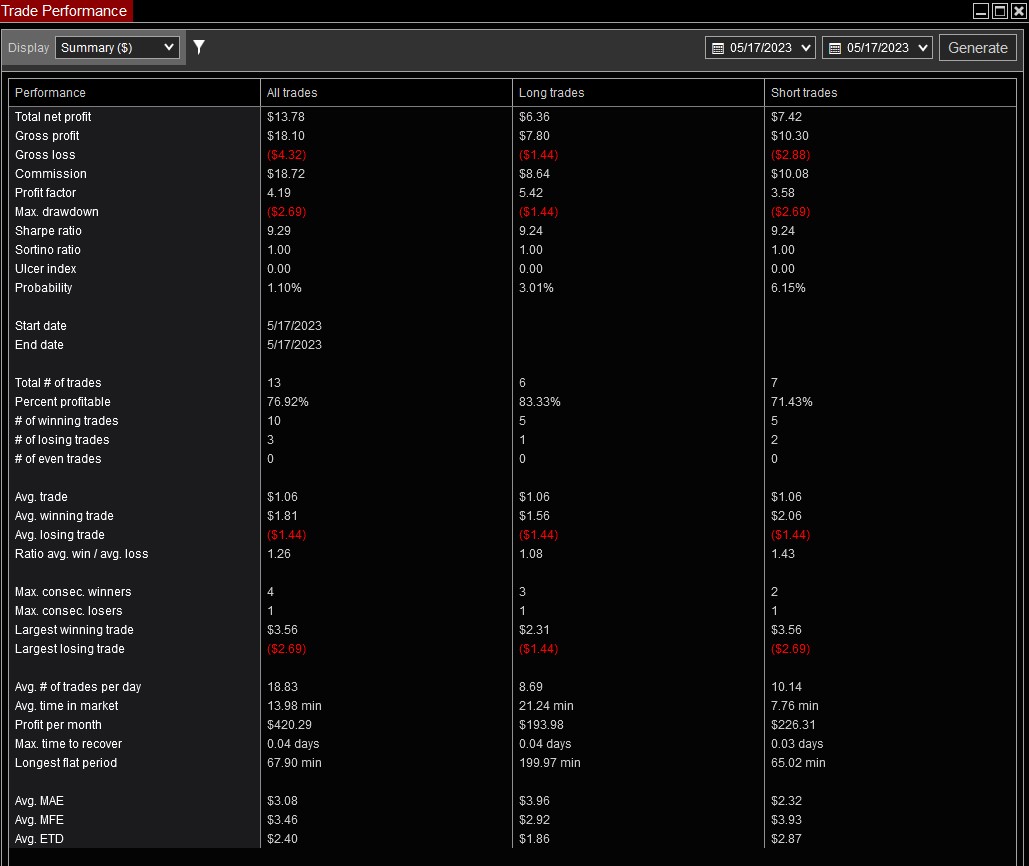
Task: Select Avg. # of trades per day label
Action: [78, 688]
